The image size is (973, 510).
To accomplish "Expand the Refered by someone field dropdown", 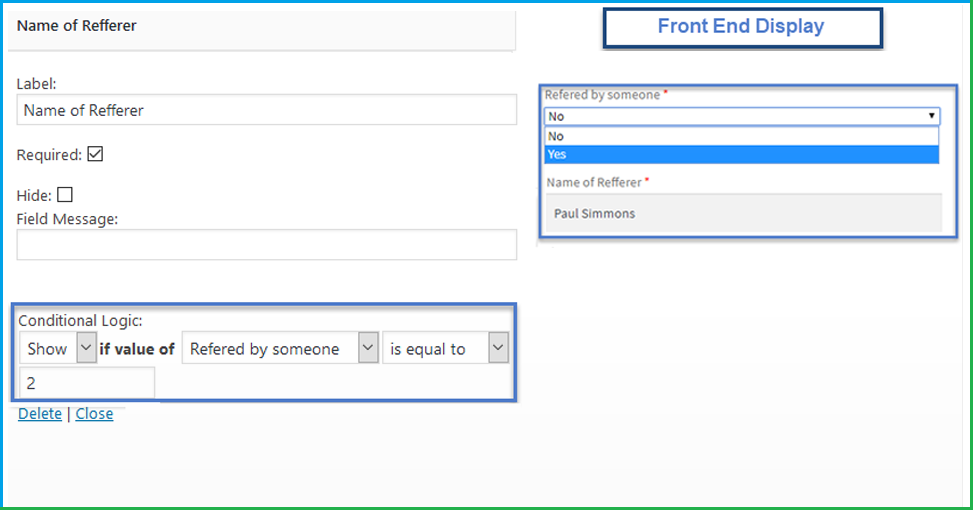I will click(280, 349).
